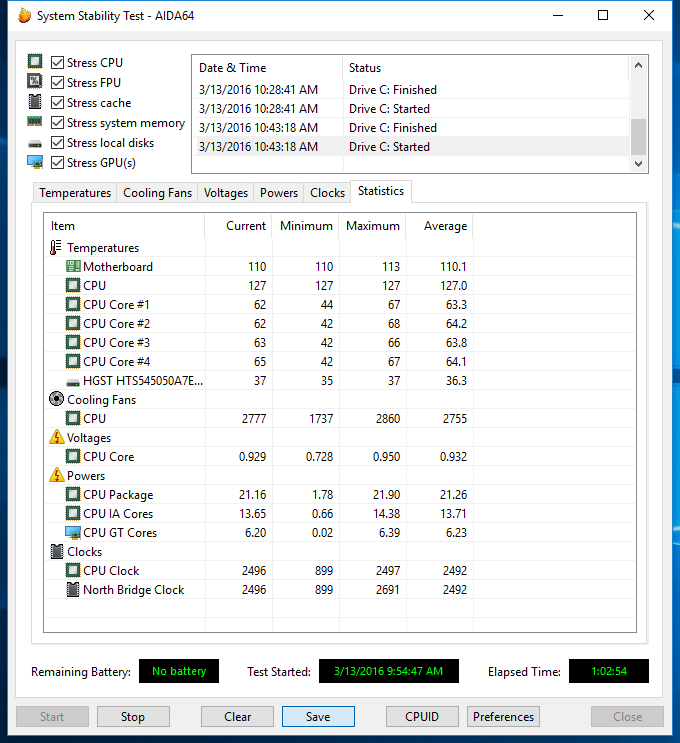This screenshot has width=680, height=743.
Task: Select the 10:43:18 AM Drive C: Started log row
Action: 411,146
